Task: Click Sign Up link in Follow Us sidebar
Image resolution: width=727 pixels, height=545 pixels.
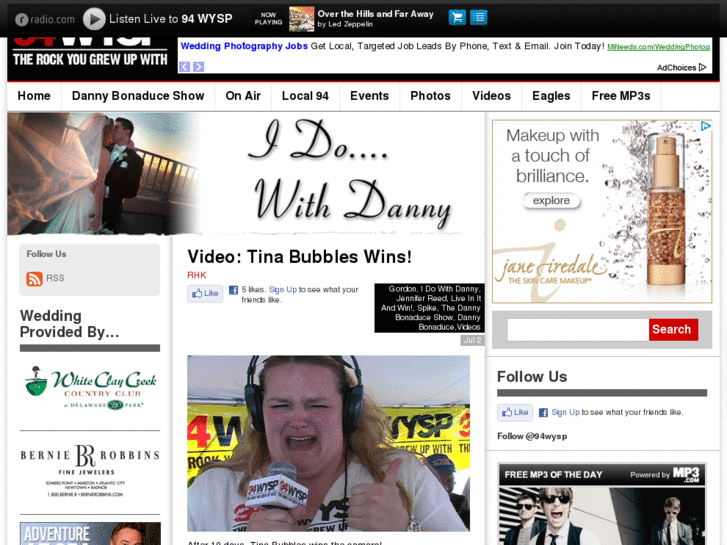Action: tap(565, 412)
